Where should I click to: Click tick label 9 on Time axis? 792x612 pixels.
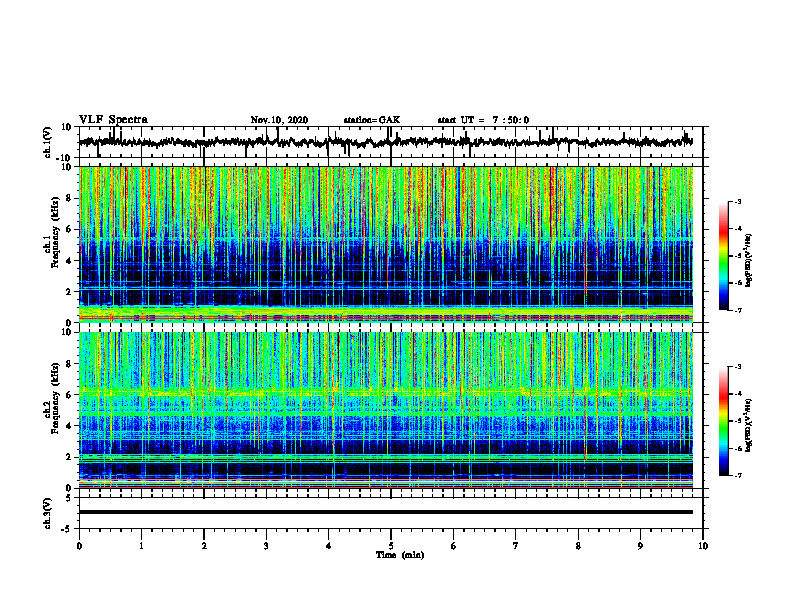click(640, 546)
